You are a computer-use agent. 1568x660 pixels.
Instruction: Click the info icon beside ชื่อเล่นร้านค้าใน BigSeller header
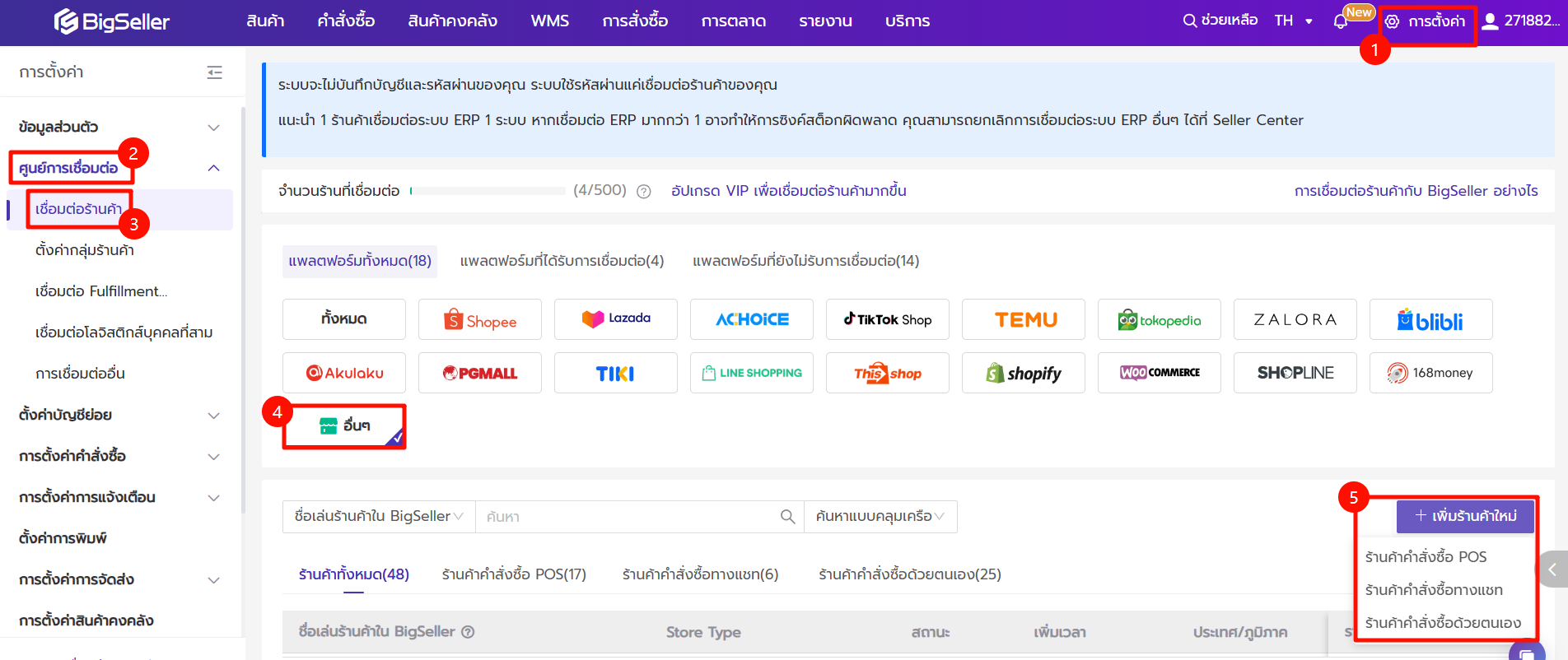point(468,632)
